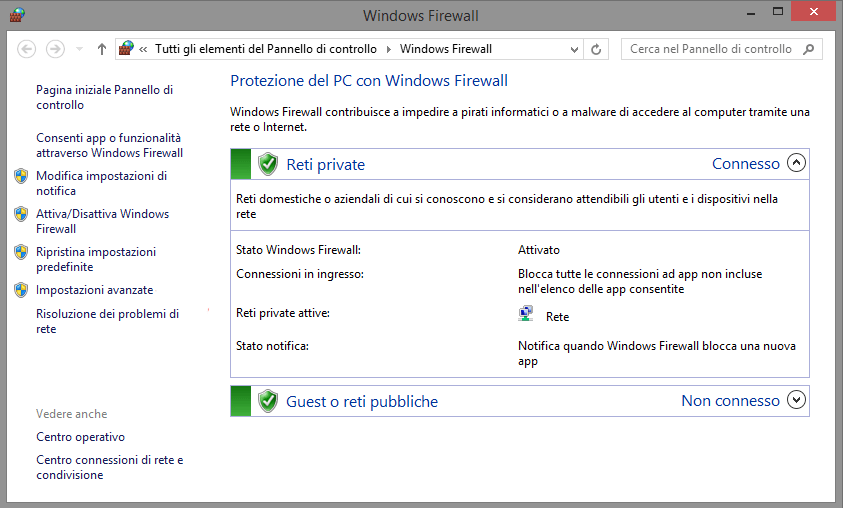
Task: Open Attiva/Disattiva Windows Firewall
Action: pos(103,221)
